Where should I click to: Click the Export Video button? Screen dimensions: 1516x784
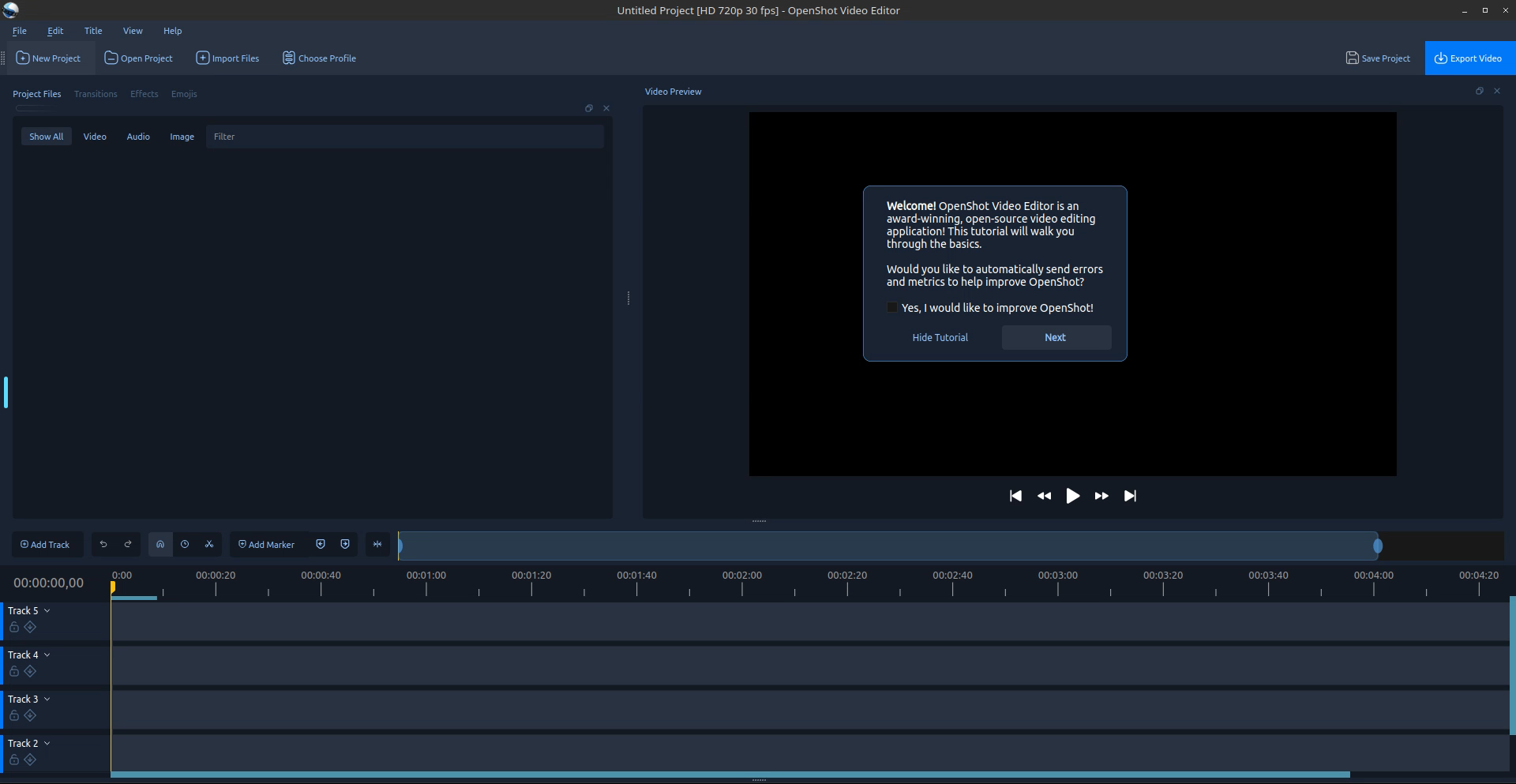pyautogui.click(x=1469, y=58)
